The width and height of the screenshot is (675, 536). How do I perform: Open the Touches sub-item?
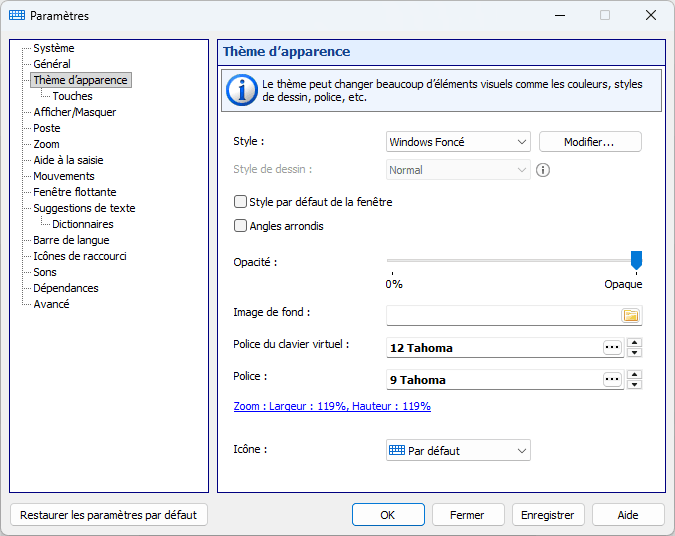(x=72, y=96)
